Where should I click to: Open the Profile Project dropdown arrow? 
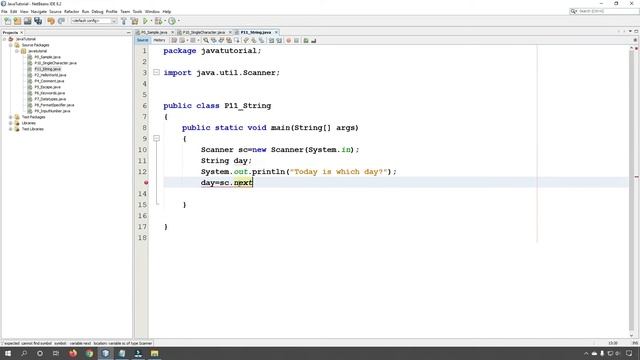point(178,21)
